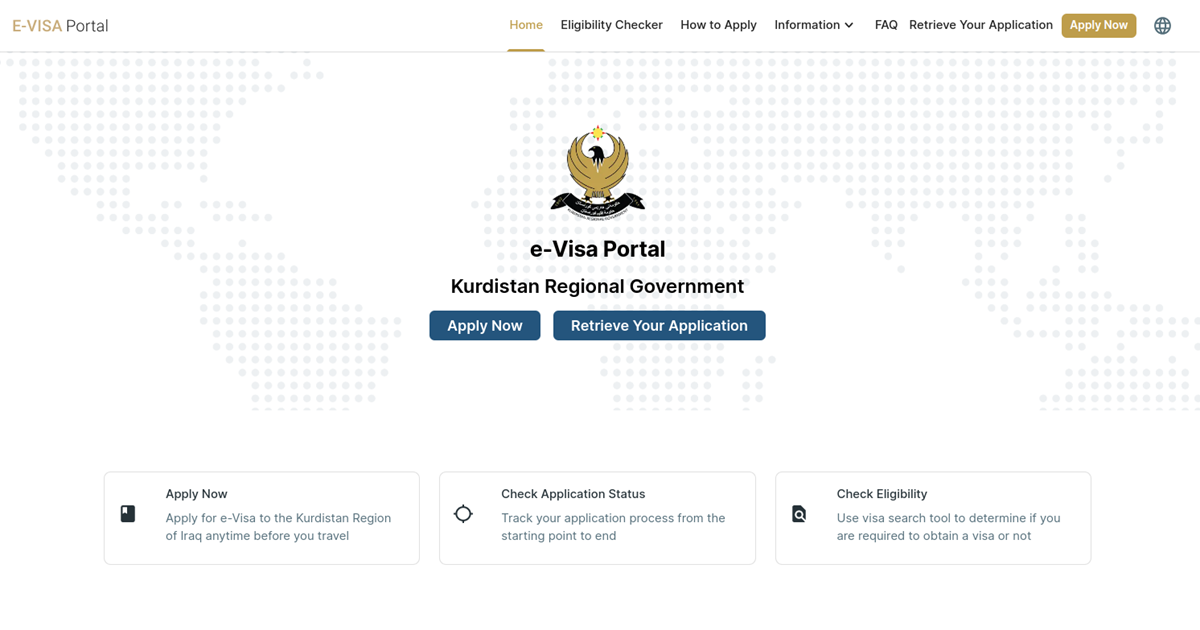Expand the Information dropdown menu
The image size is (1200, 630).
click(807, 25)
